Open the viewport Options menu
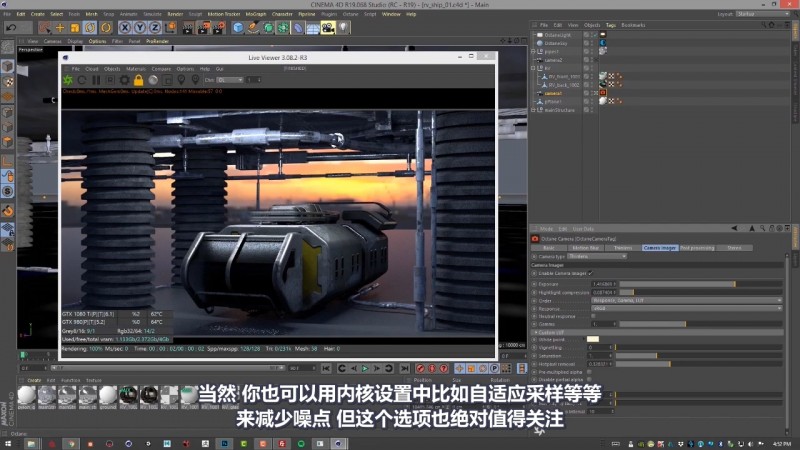 97,41
